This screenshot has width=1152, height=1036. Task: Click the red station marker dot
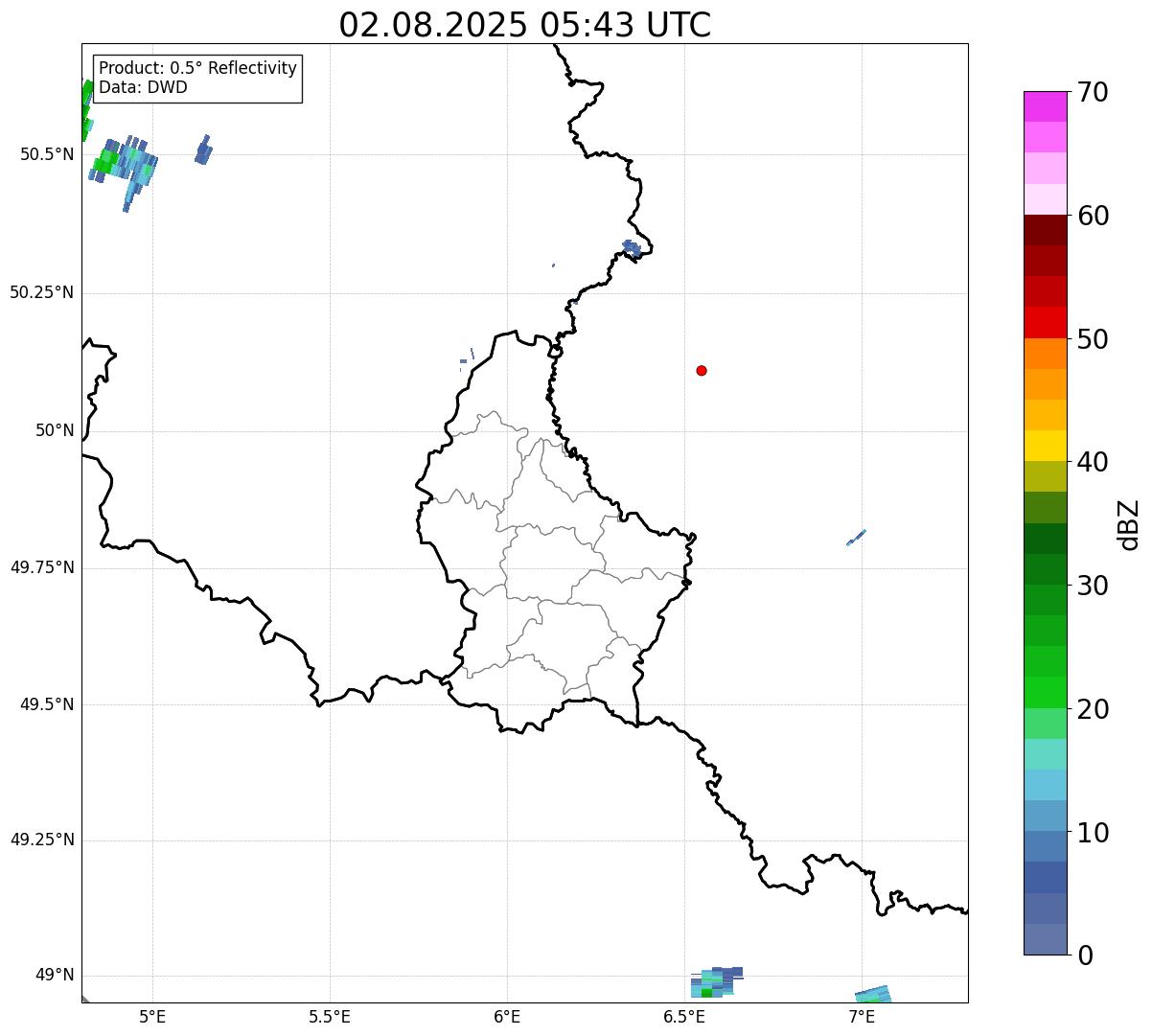[702, 370]
